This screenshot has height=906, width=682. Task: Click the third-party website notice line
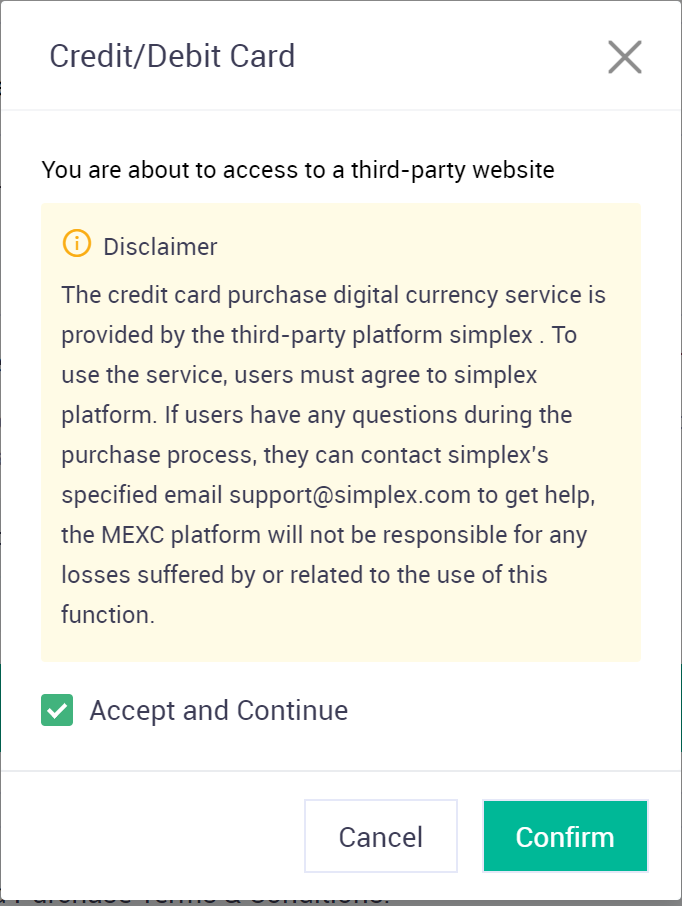[x=298, y=170]
